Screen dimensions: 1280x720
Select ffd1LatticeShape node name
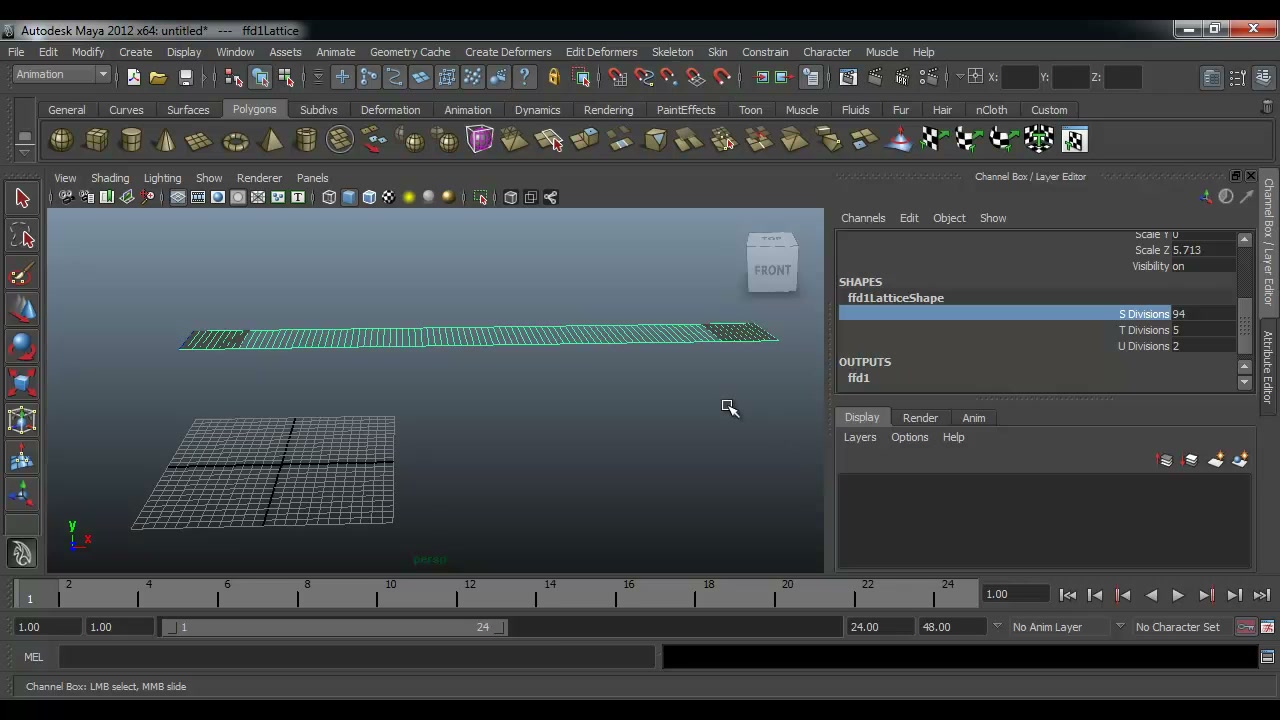tap(896, 298)
